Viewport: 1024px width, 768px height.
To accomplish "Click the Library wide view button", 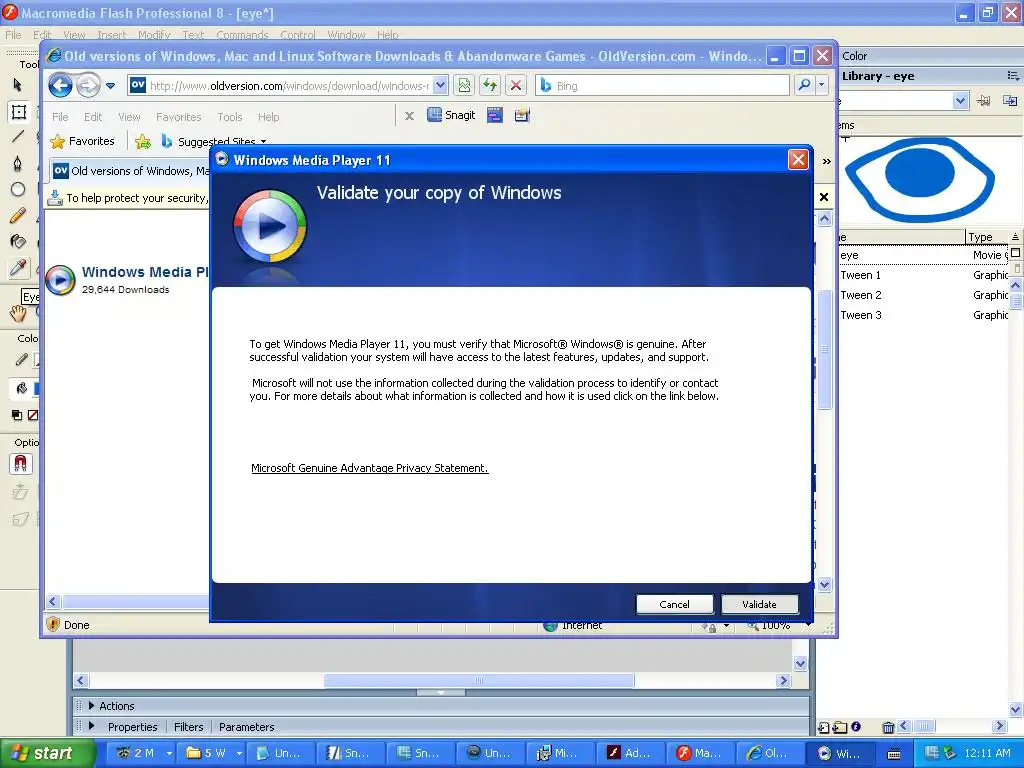I will click(1016, 253).
